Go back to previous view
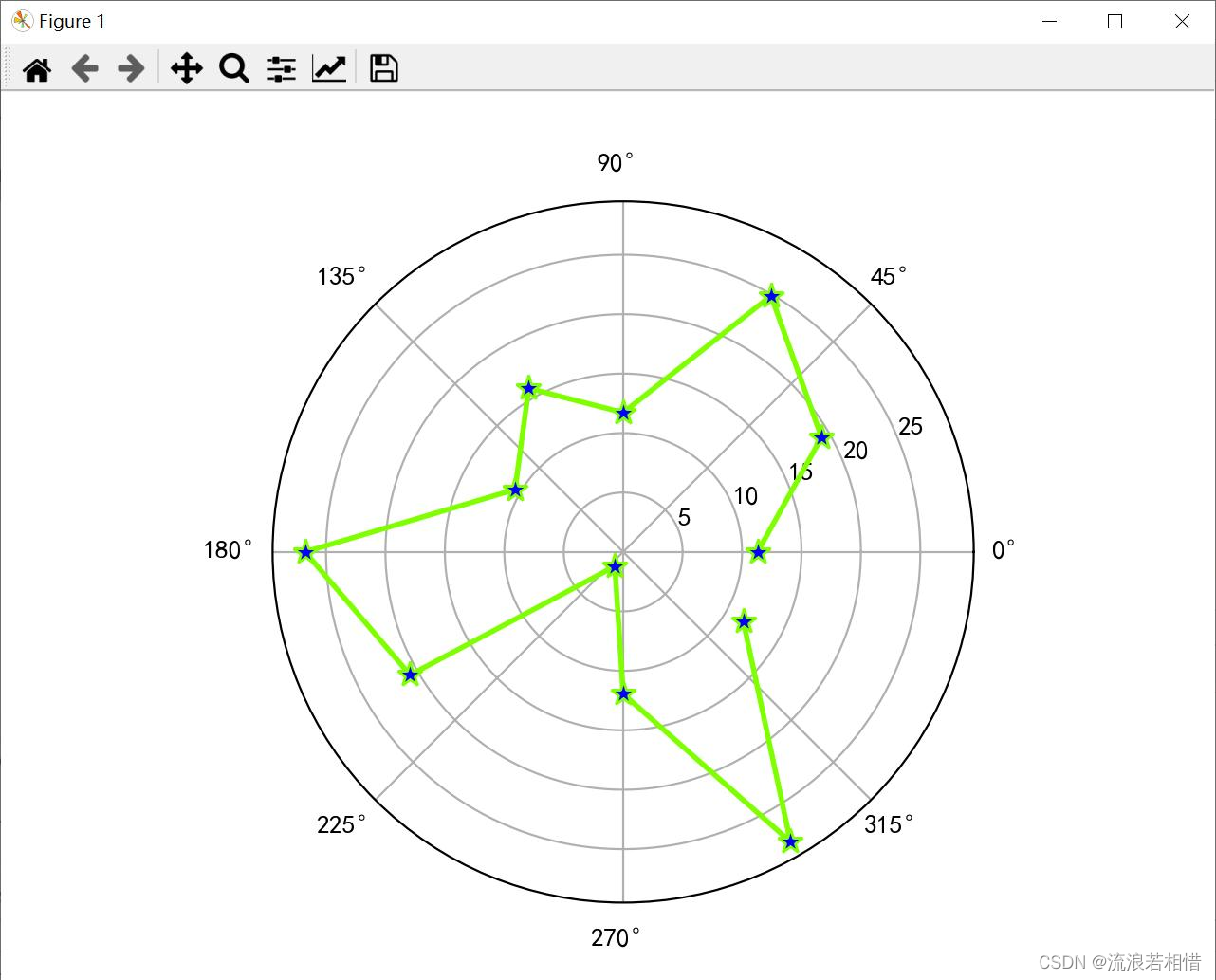 coord(84,67)
